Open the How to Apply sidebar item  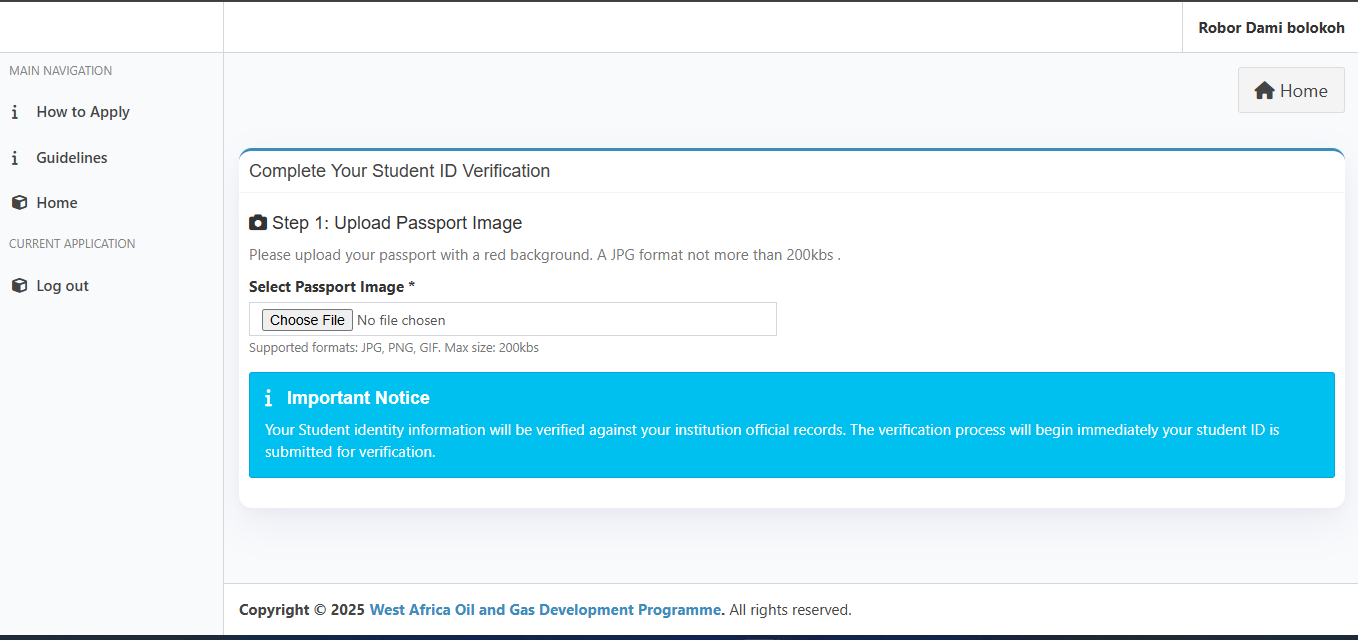click(83, 112)
